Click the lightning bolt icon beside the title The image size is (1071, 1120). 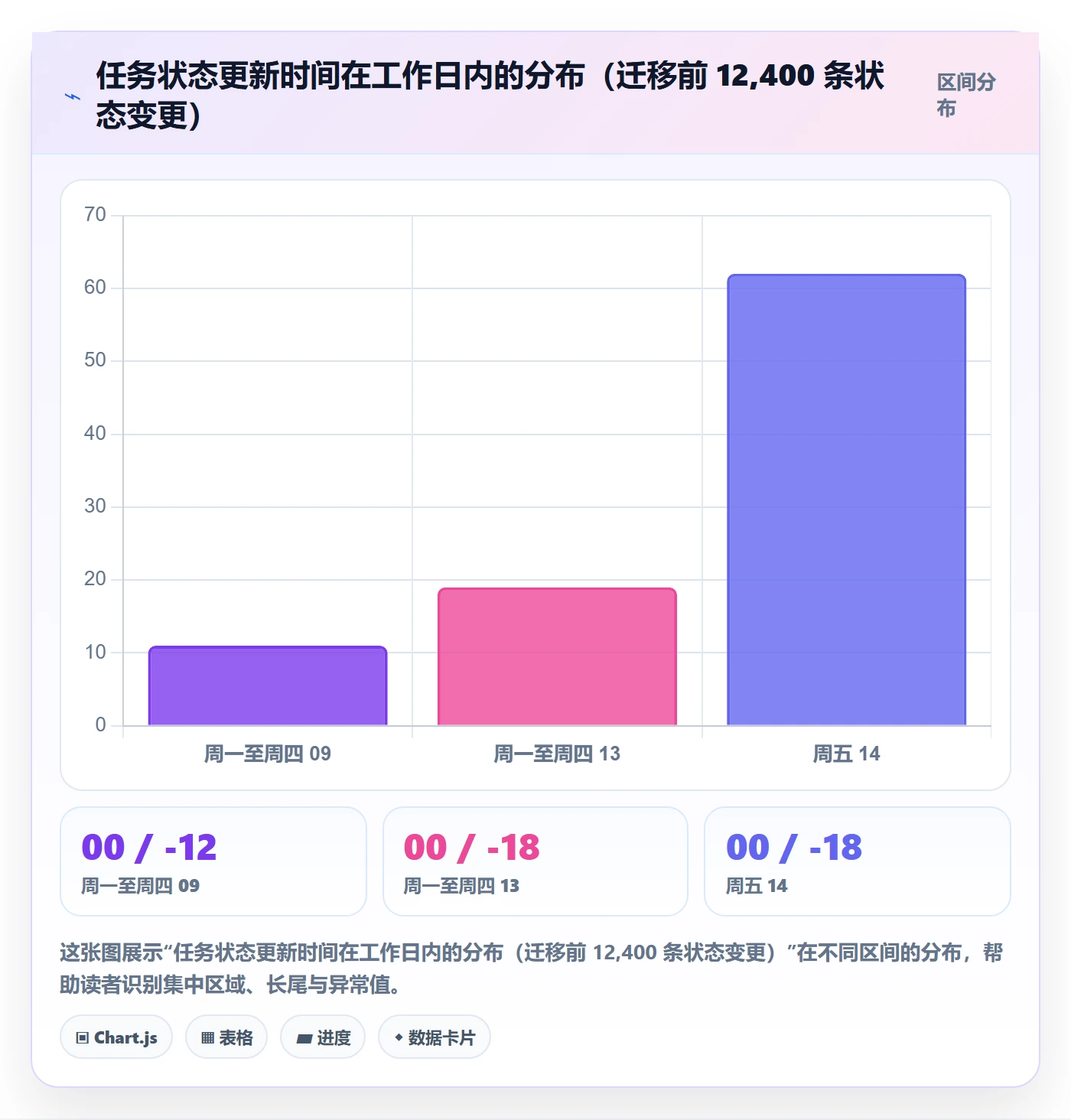pyautogui.click(x=73, y=96)
